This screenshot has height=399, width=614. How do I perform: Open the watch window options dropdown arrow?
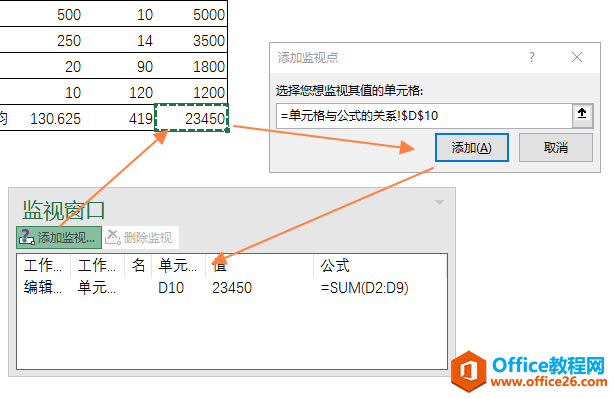pyautogui.click(x=439, y=202)
